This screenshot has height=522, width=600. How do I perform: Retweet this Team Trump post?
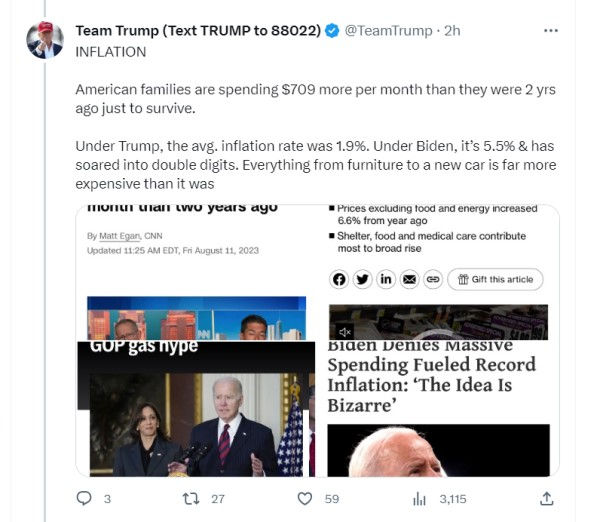tap(191, 499)
